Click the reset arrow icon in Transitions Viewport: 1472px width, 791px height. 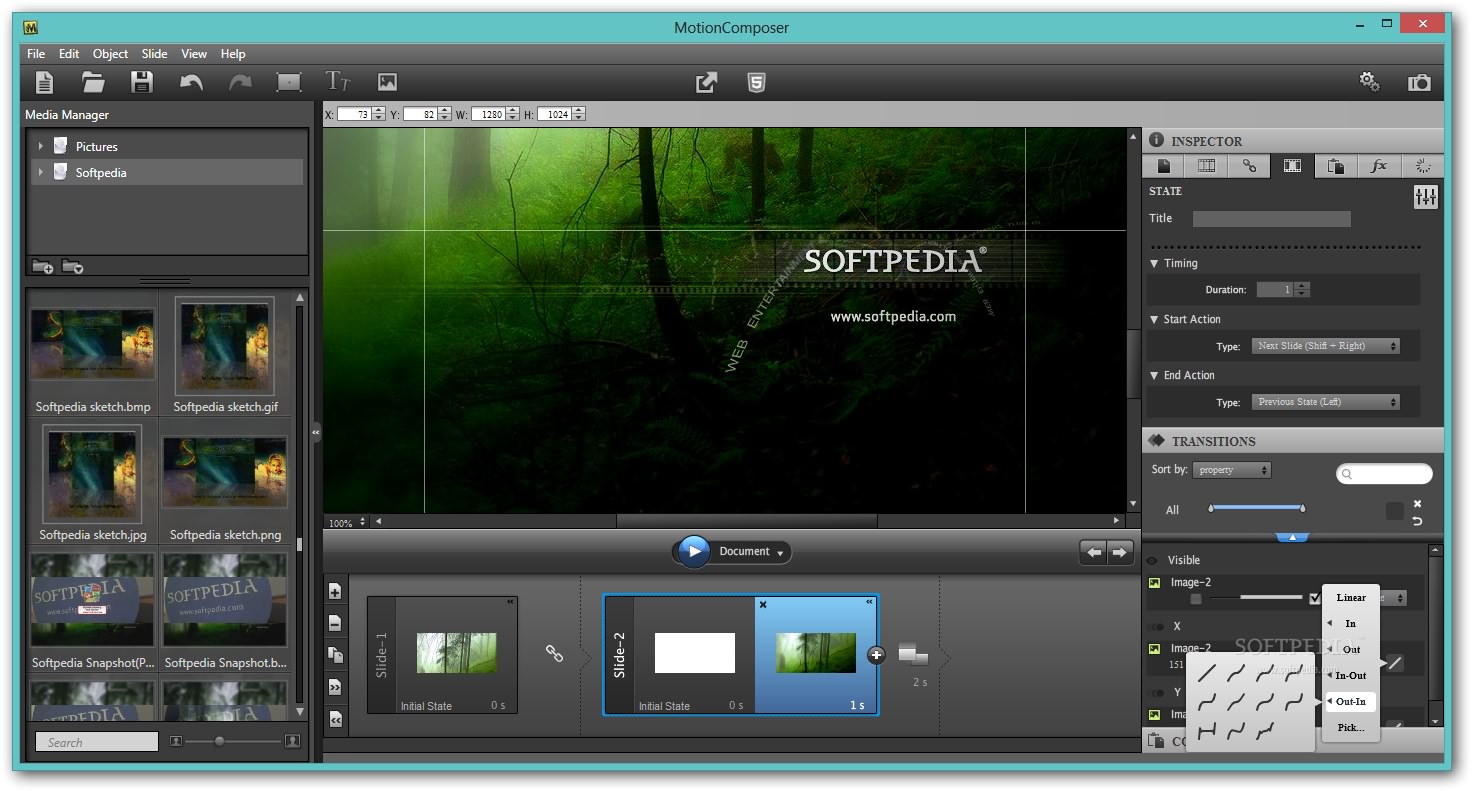[1417, 521]
